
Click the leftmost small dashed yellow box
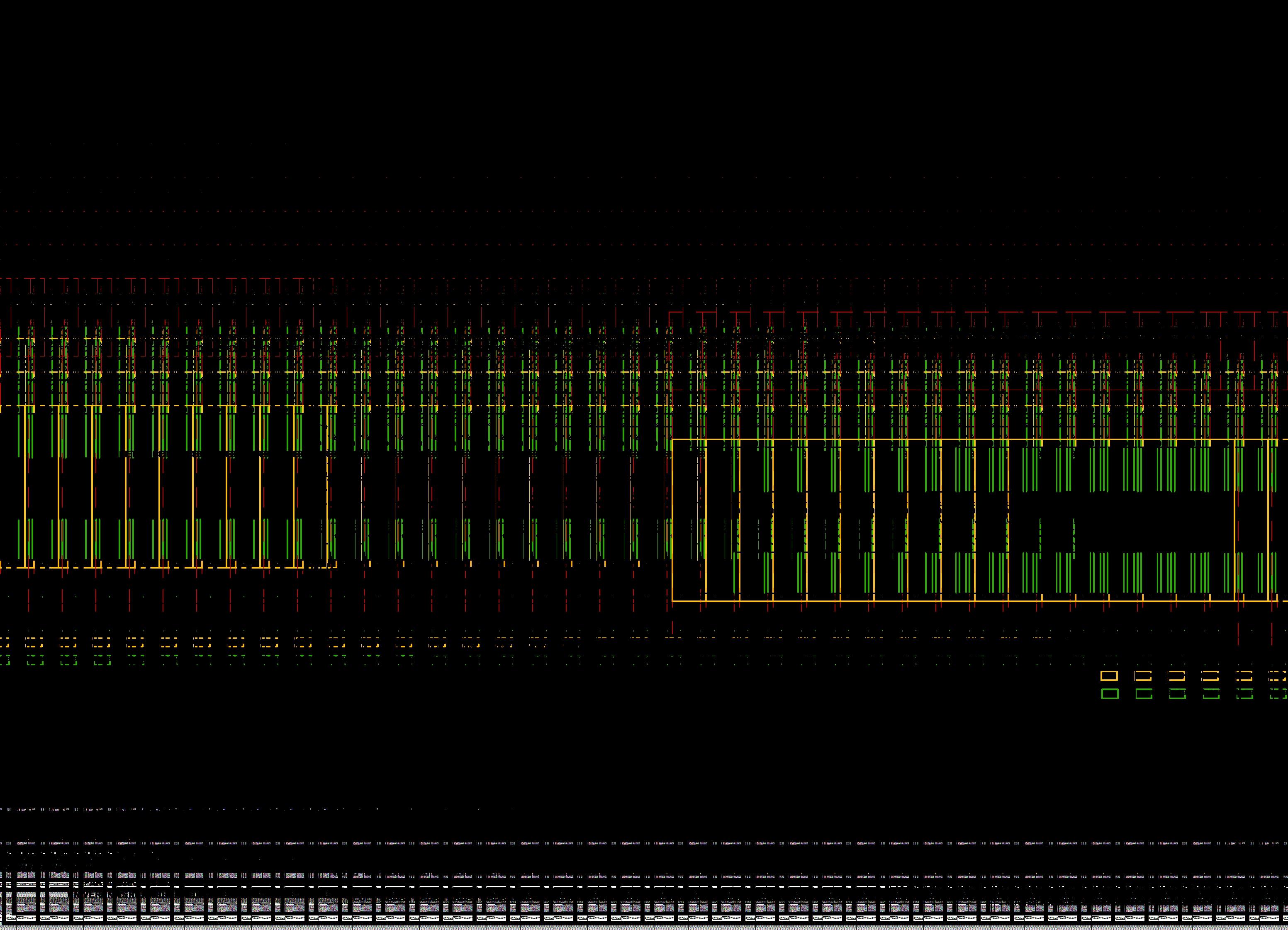[x=34, y=642]
